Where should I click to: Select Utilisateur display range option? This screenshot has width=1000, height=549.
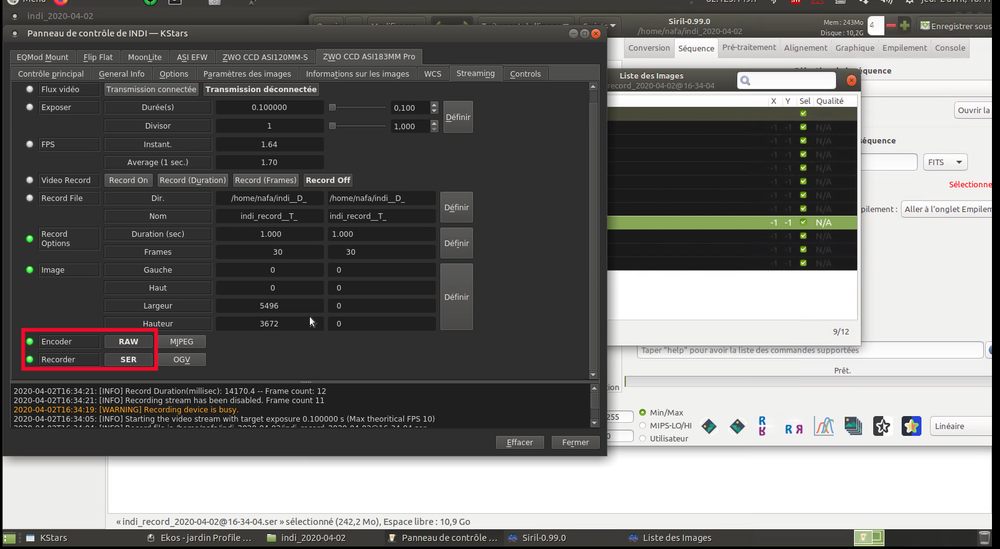pyautogui.click(x=663, y=439)
